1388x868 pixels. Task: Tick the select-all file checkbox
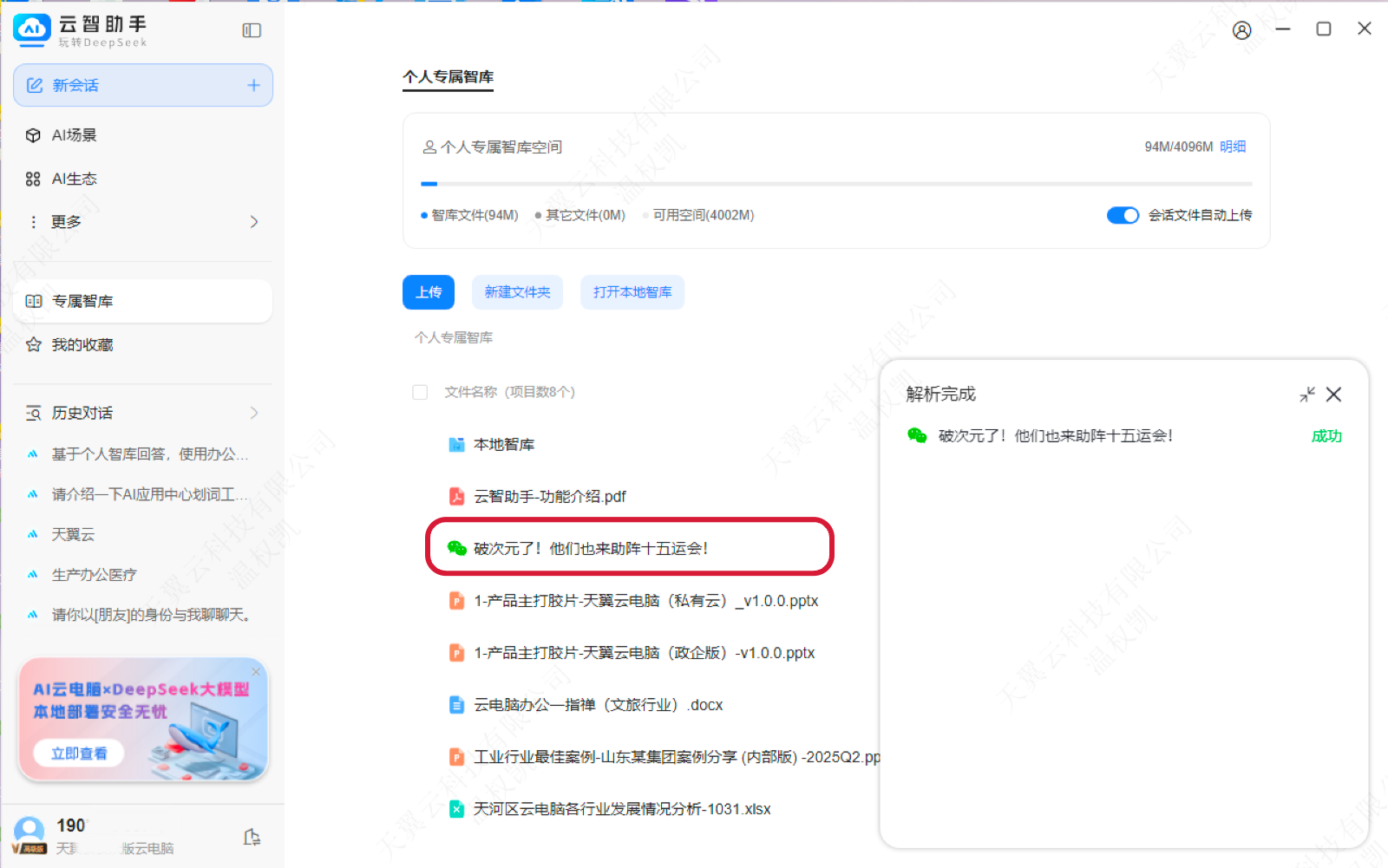point(420,392)
